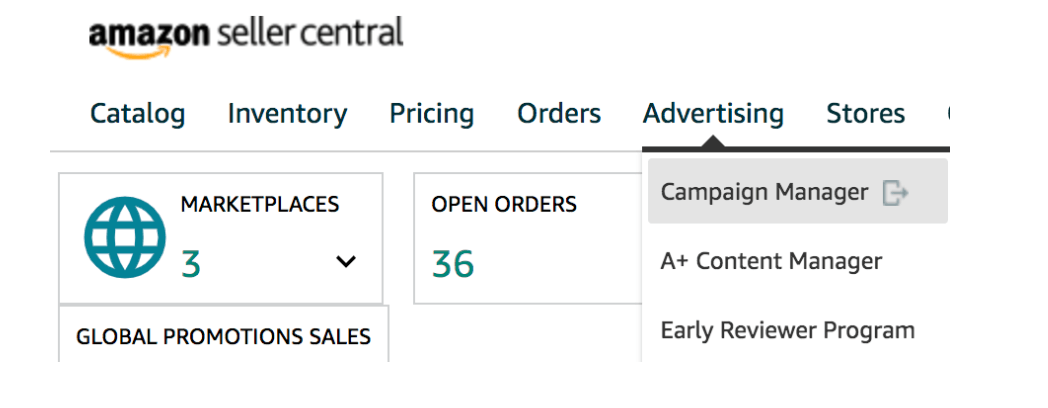1048x408 pixels.
Task: Open the Catalog menu
Action: tap(138, 114)
